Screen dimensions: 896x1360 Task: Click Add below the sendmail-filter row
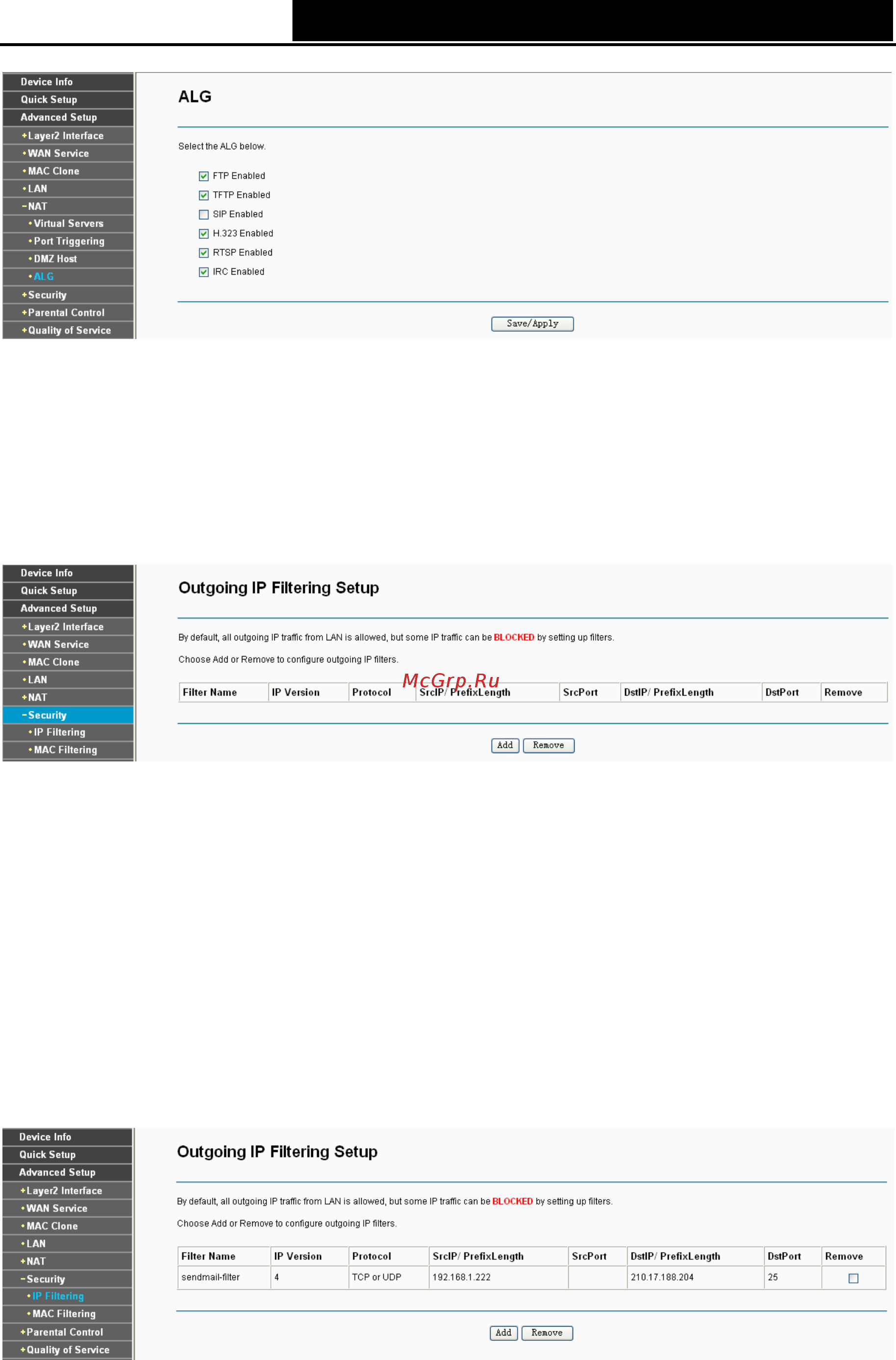point(503,1333)
